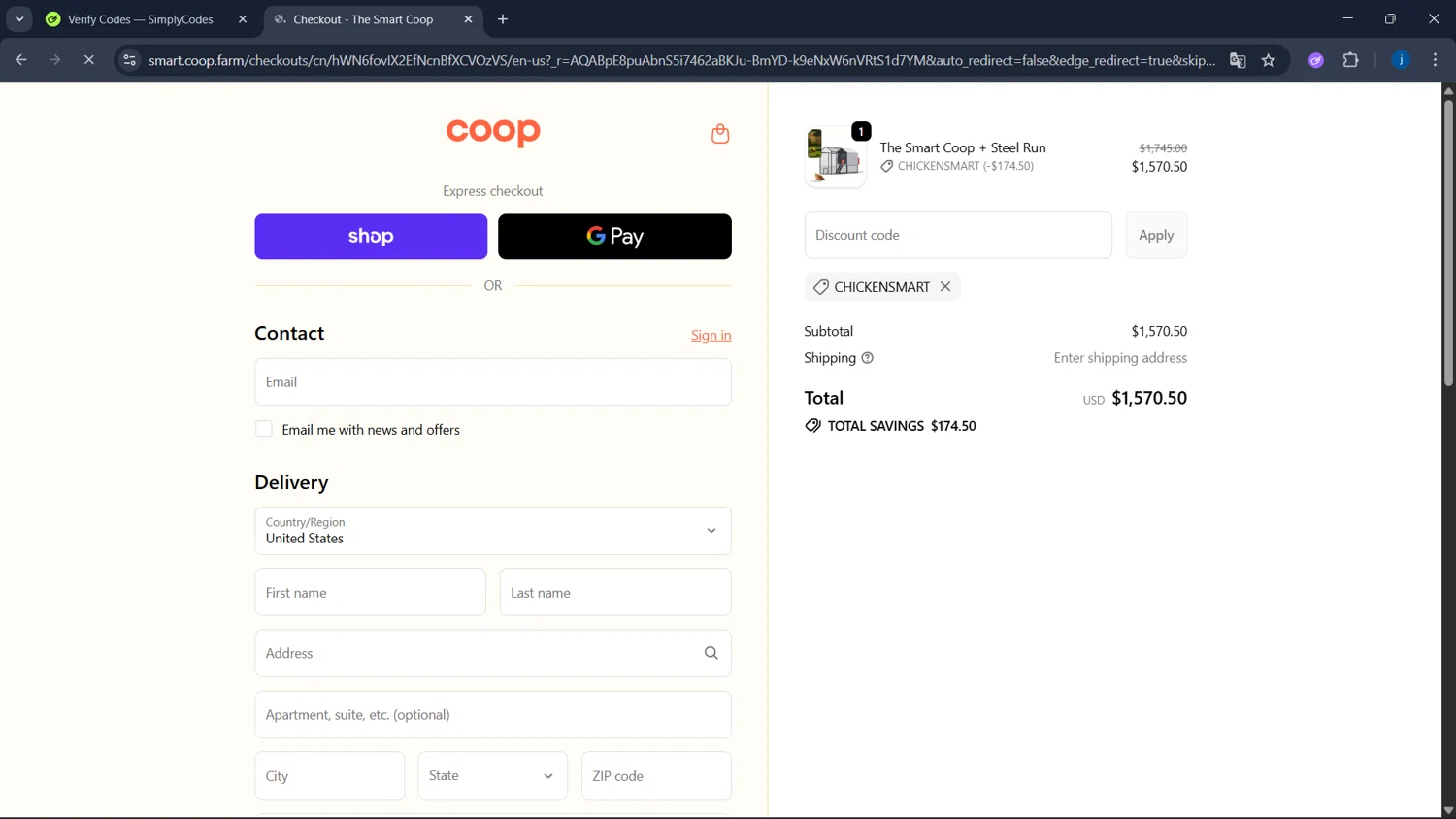
Task: Open a new browser tab
Action: 503,19
